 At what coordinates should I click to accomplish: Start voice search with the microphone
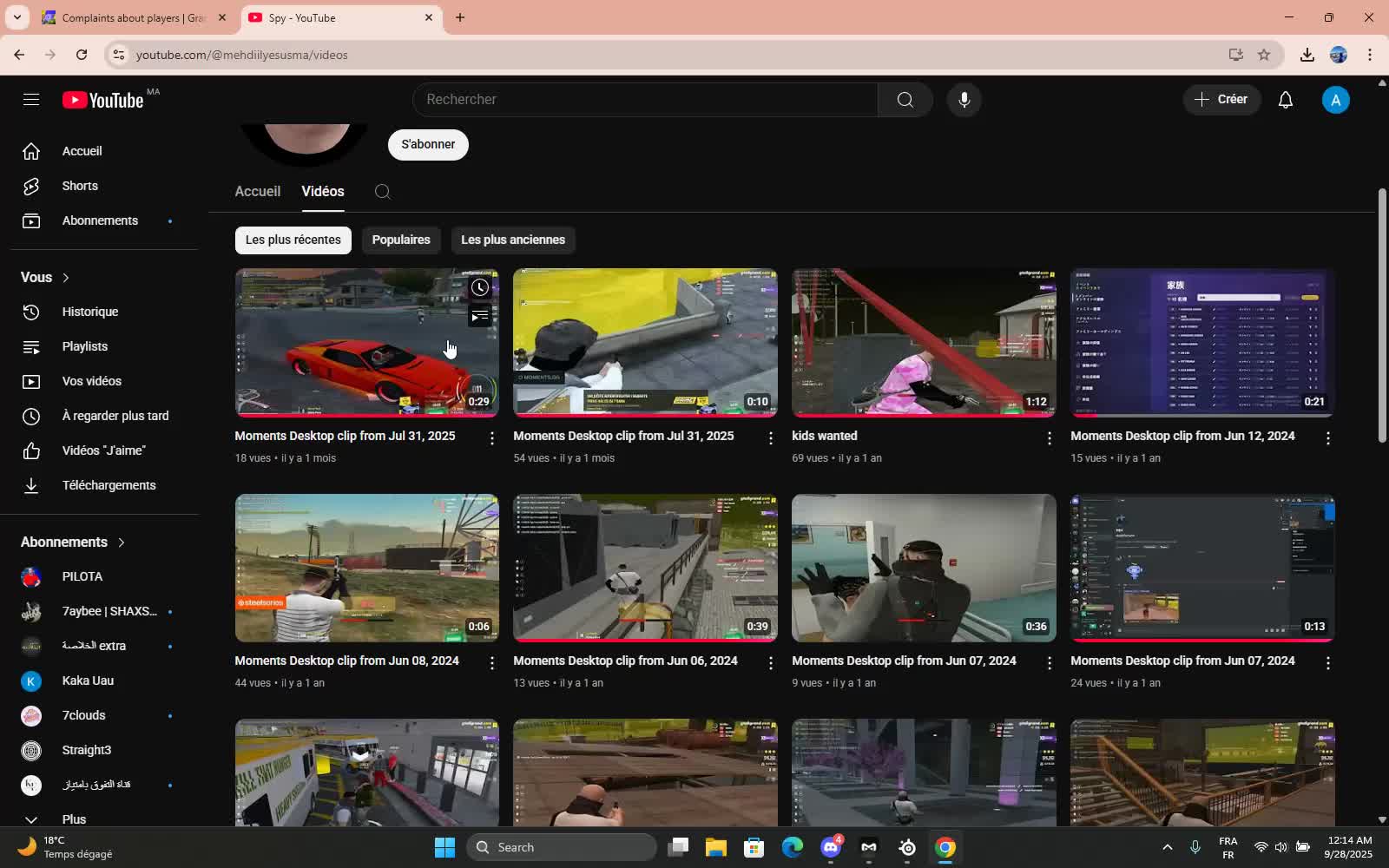(963, 99)
